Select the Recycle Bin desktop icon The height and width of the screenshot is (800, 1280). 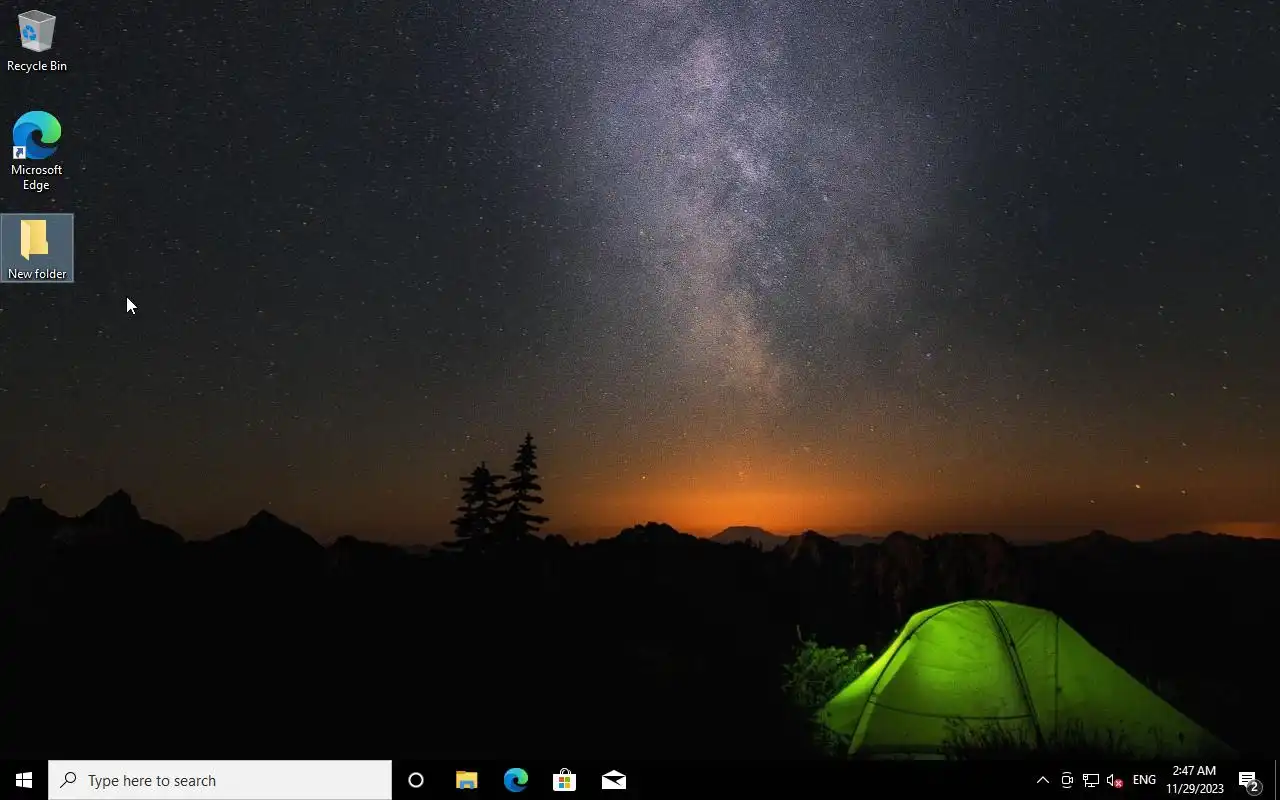(37, 41)
